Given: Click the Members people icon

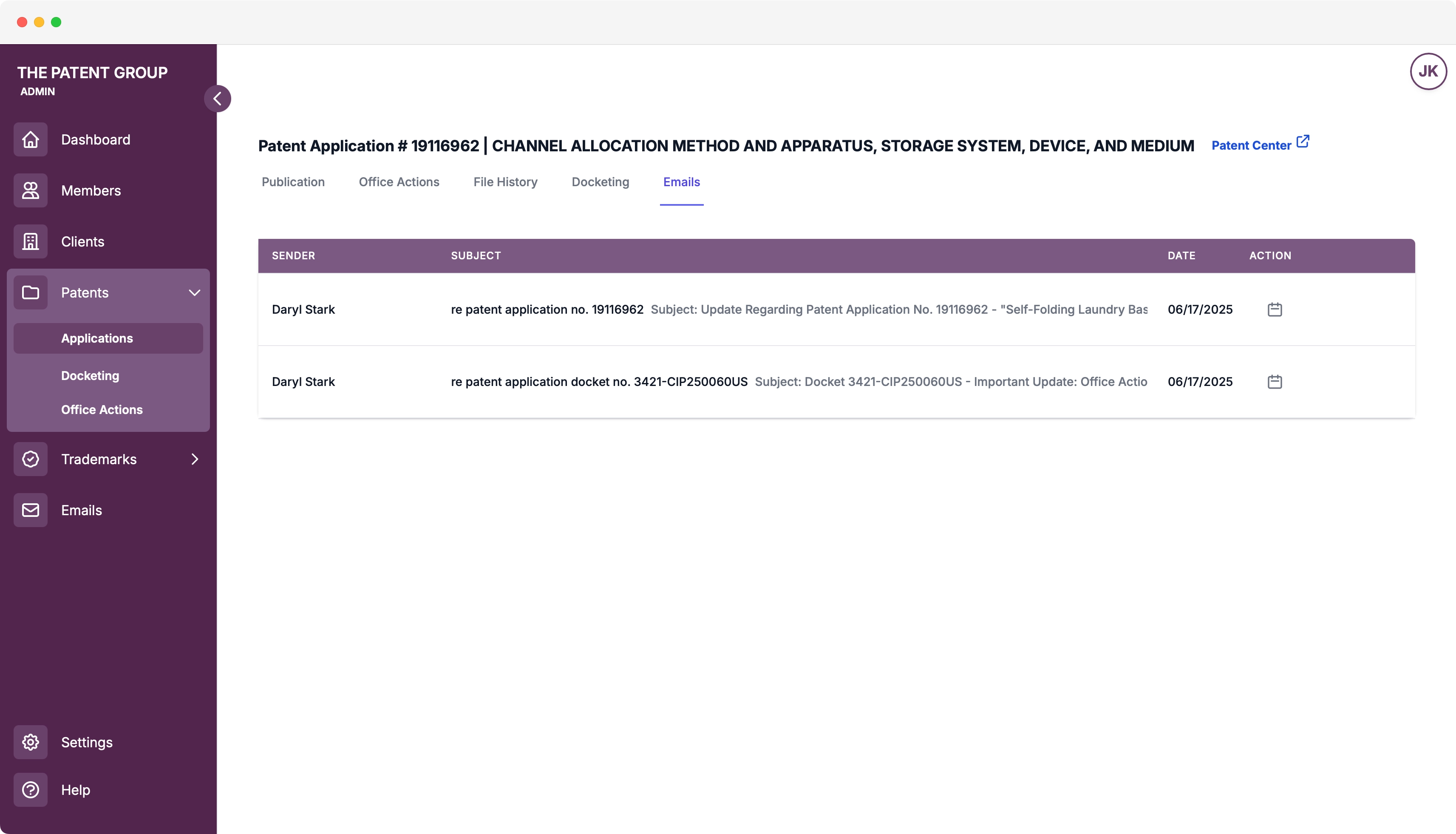Looking at the screenshot, I should [x=30, y=190].
